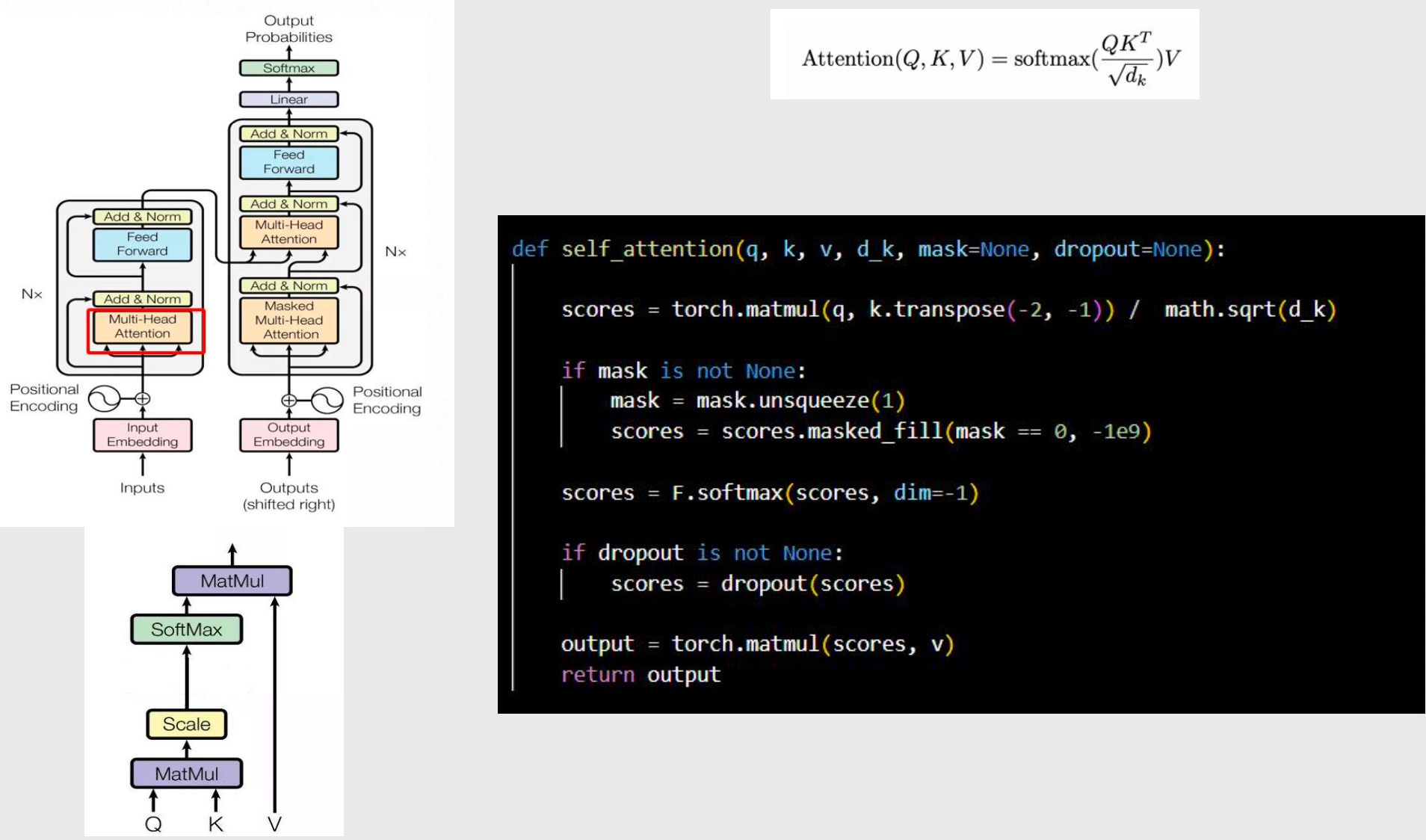Select the Input Embedding box
1426x840 pixels.
tap(142, 435)
